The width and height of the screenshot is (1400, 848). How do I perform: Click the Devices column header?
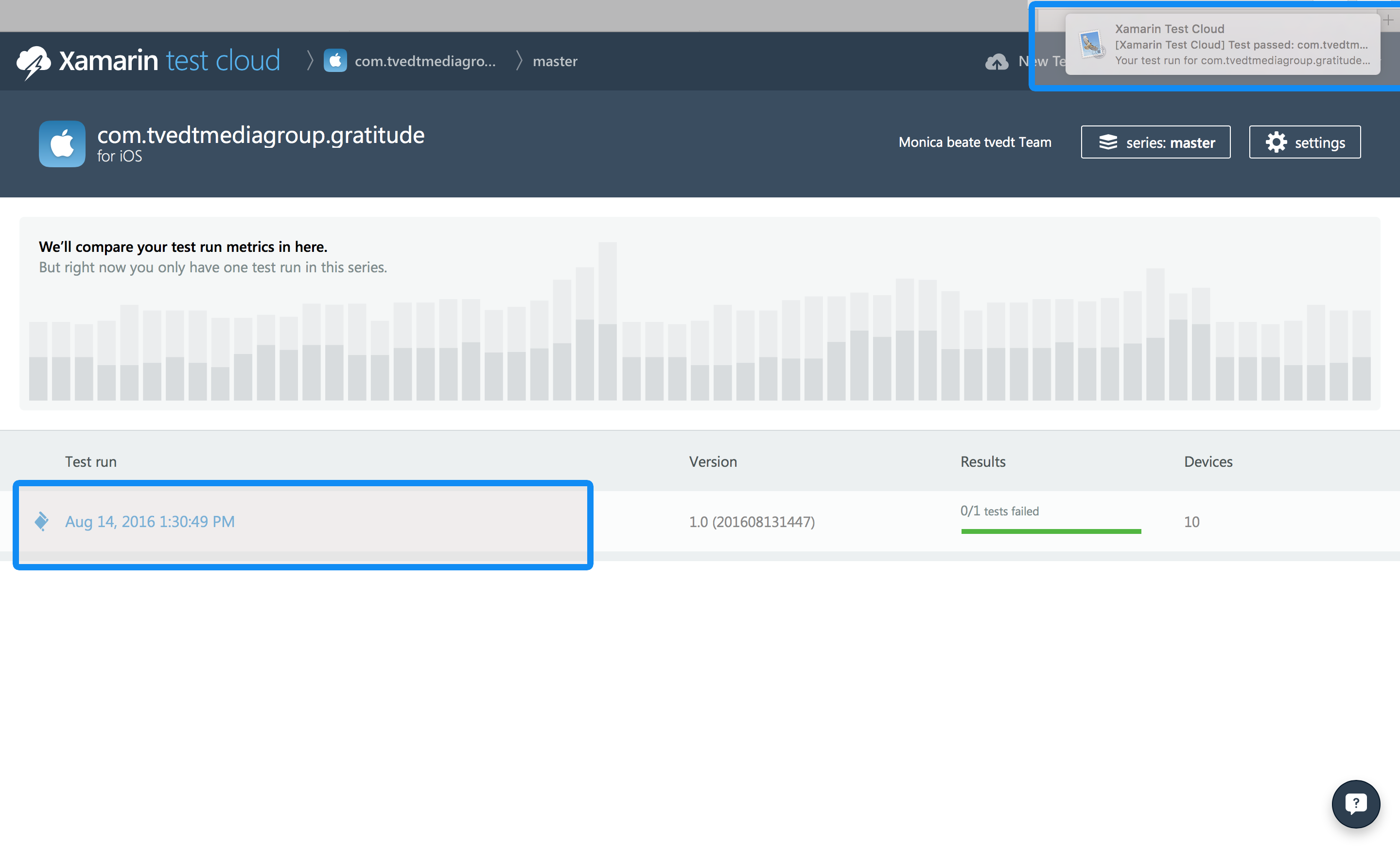click(x=1208, y=461)
